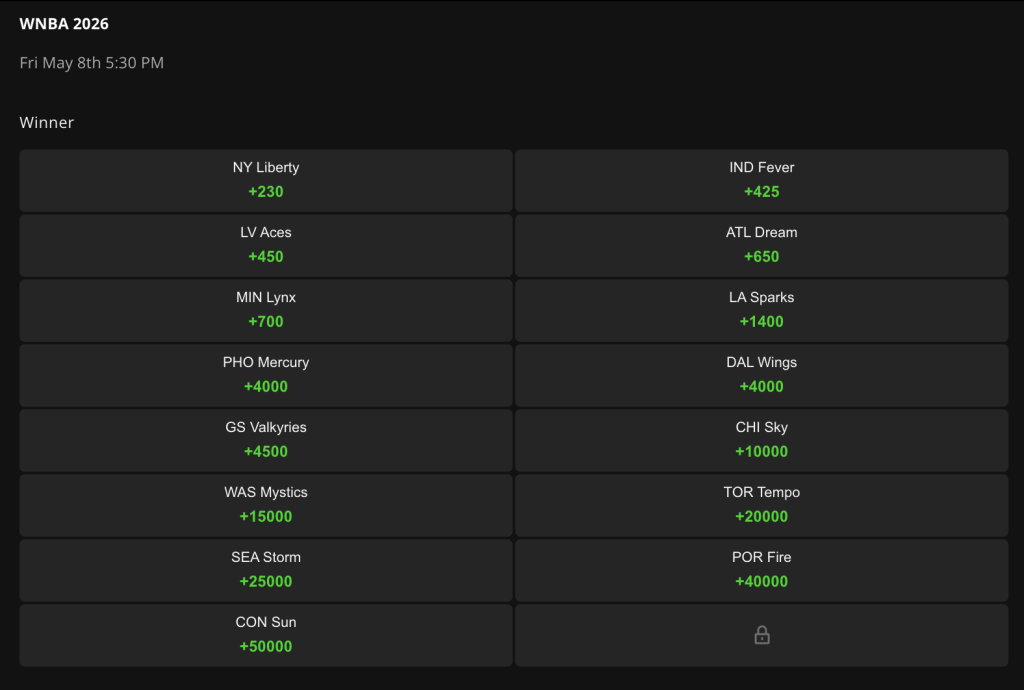The image size is (1024, 690).
Task: Add GS Valkyries +4500 to betslip
Action: tap(266, 441)
